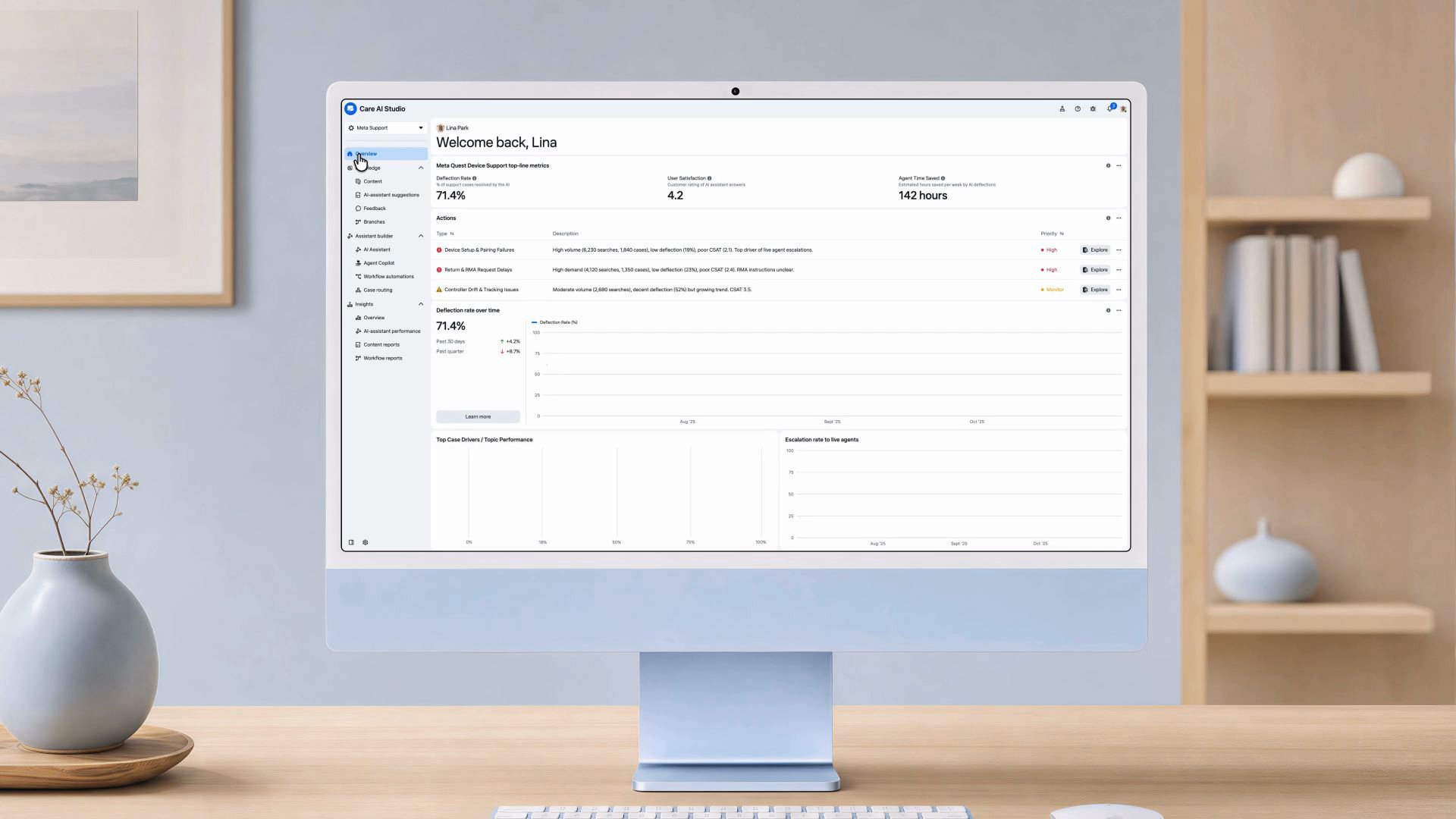Open the Meta Support workspace dropdown

[x=386, y=127]
